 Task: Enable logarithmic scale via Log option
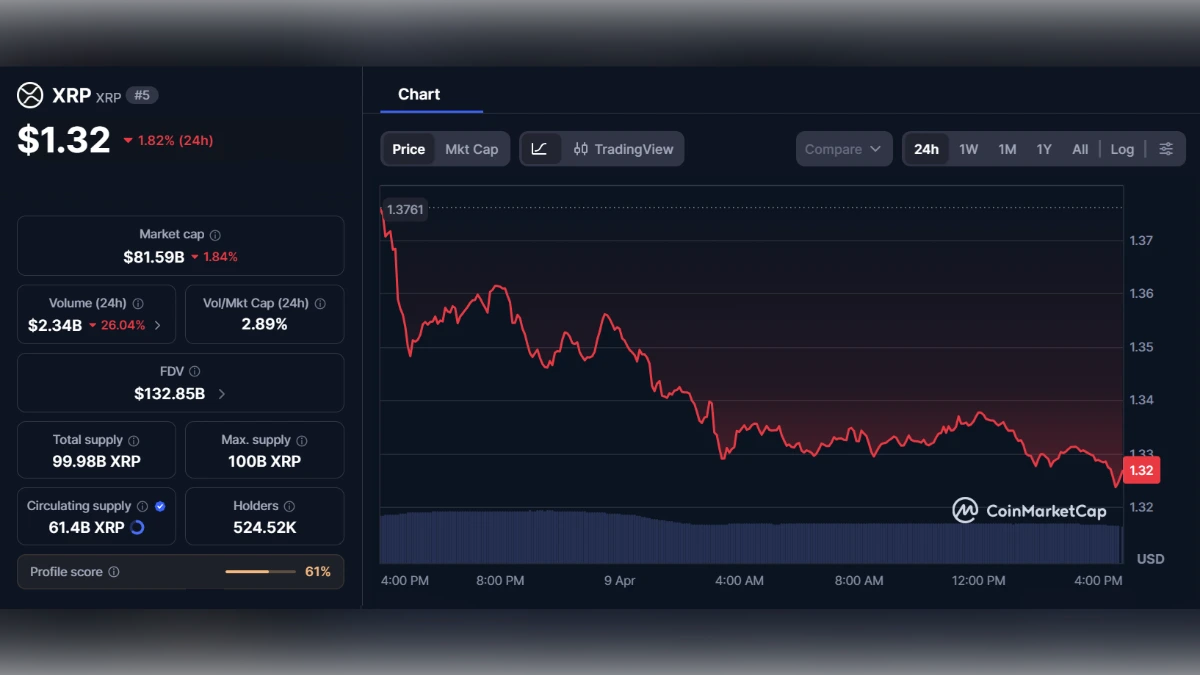(x=1122, y=148)
